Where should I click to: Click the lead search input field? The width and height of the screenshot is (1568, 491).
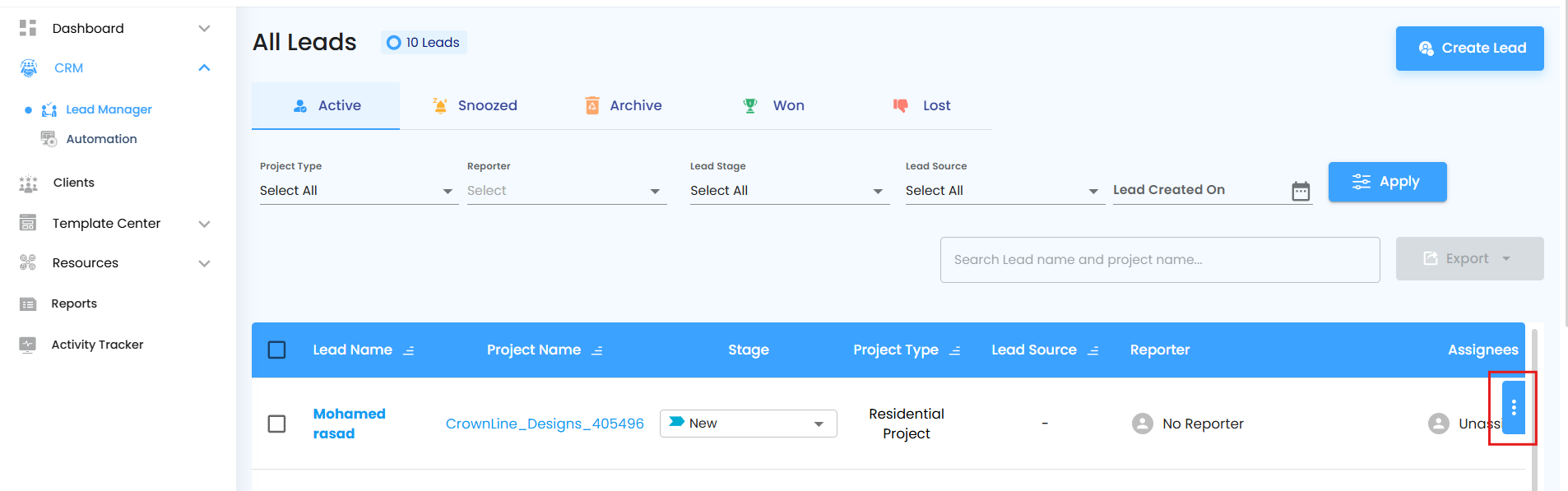pyautogui.click(x=1159, y=260)
